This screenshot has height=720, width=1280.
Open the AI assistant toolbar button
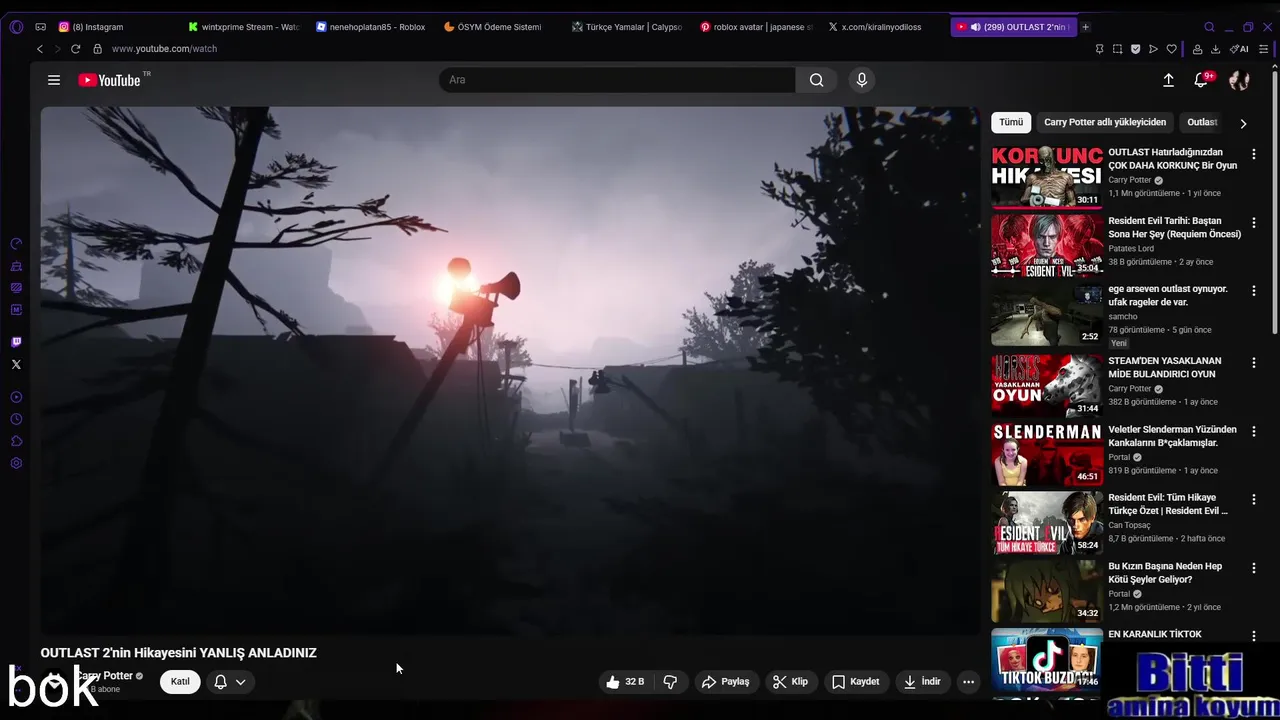1240,49
